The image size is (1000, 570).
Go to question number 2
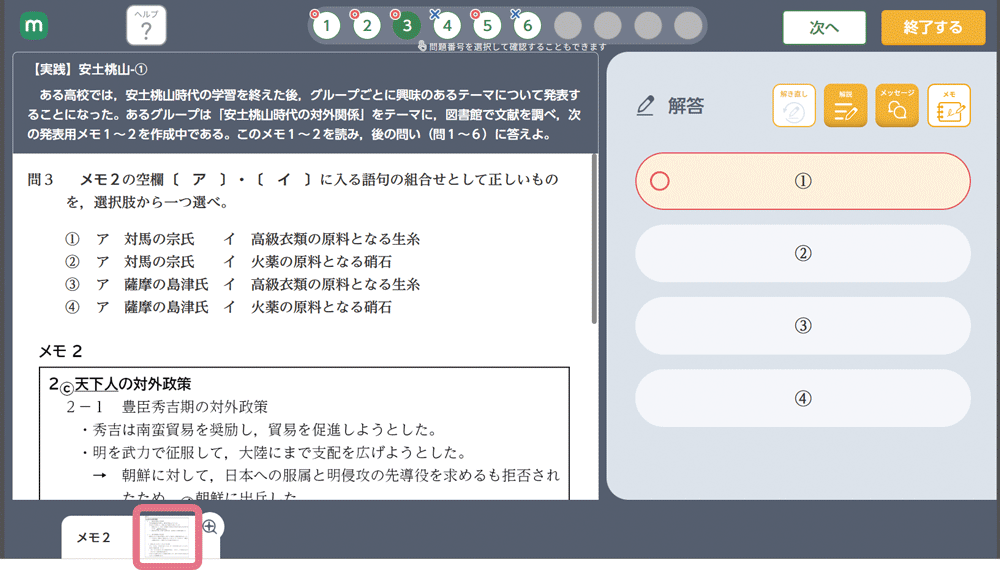367,26
